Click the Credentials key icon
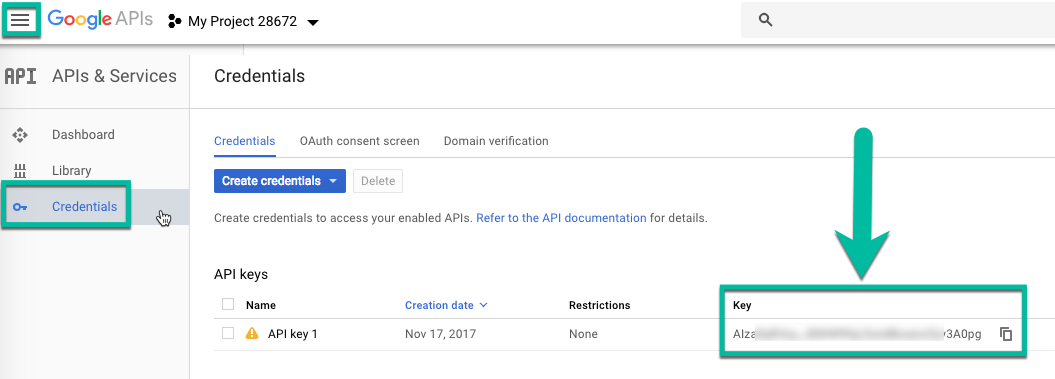 [x=20, y=207]
